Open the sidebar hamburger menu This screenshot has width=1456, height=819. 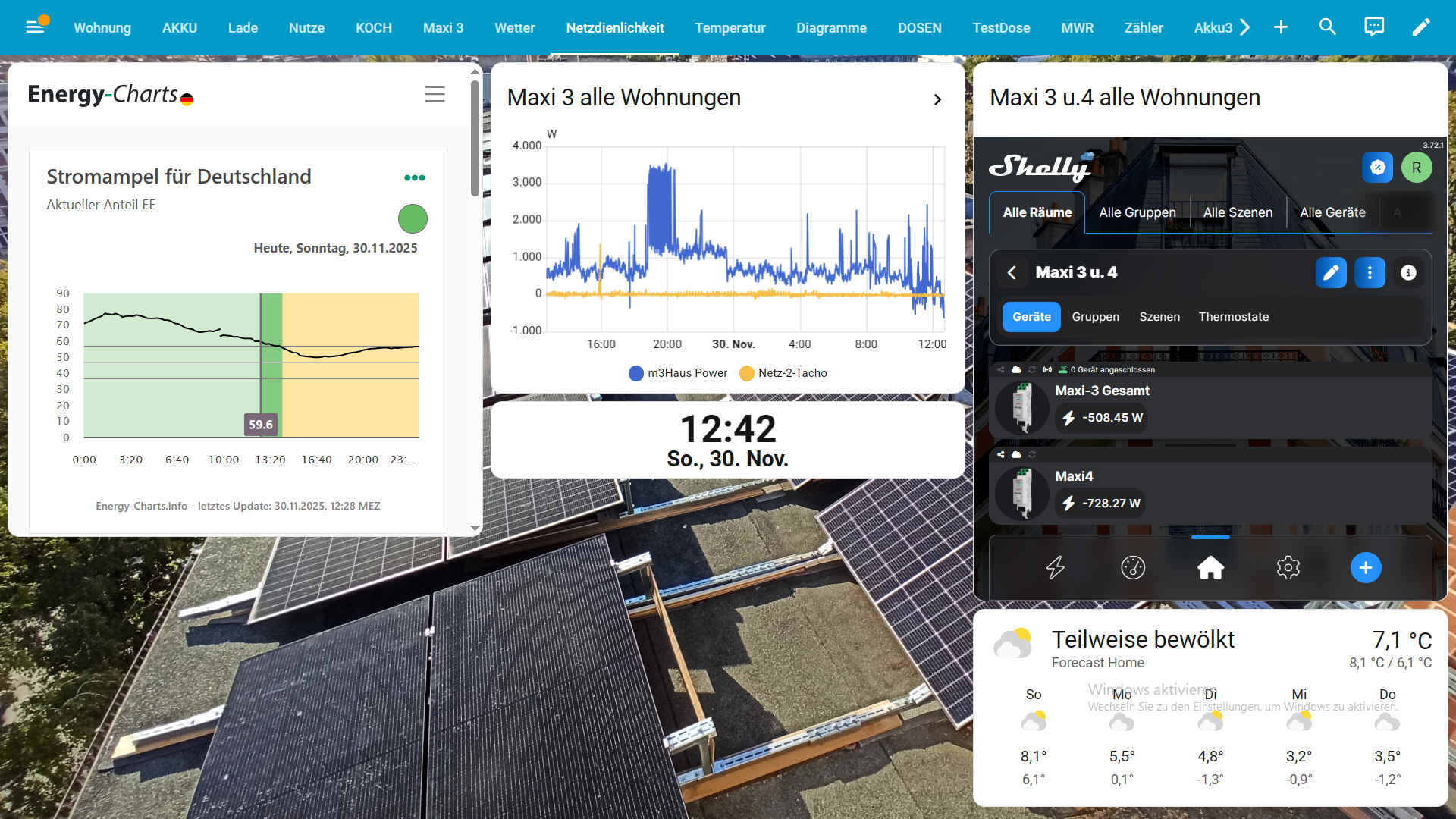[35, 27]
